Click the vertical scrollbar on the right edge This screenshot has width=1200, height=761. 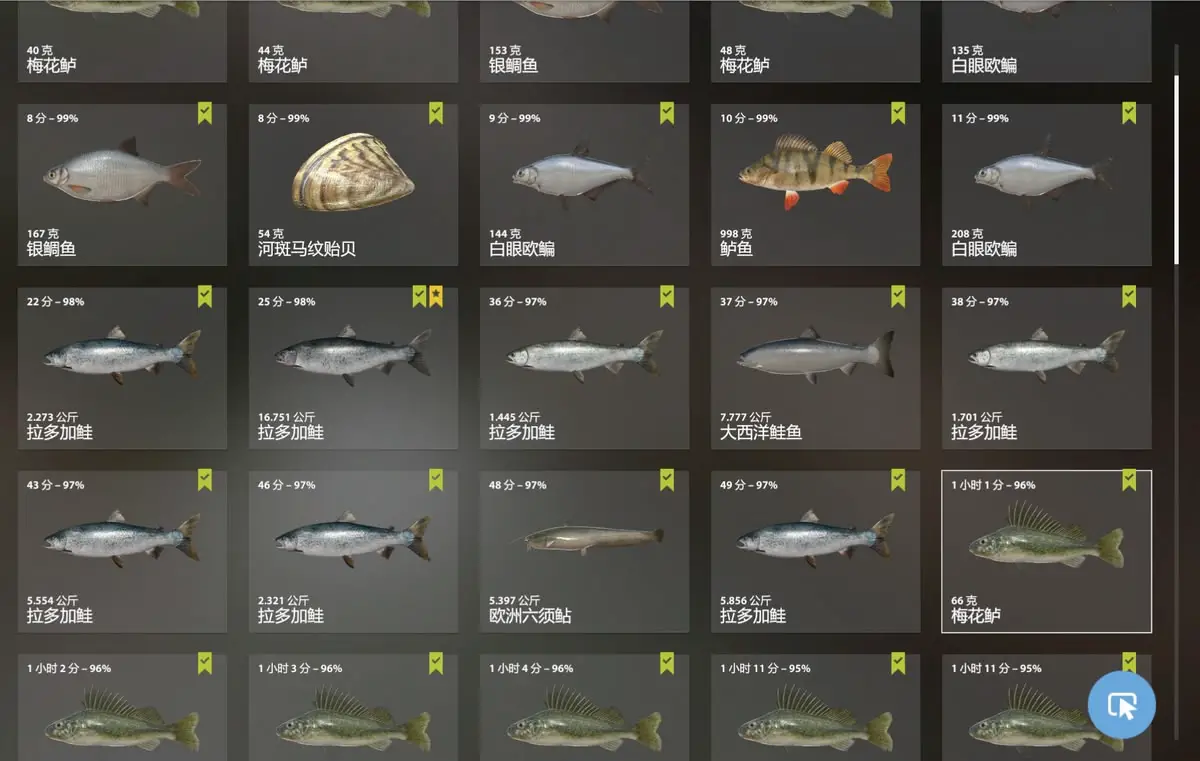1176,155
